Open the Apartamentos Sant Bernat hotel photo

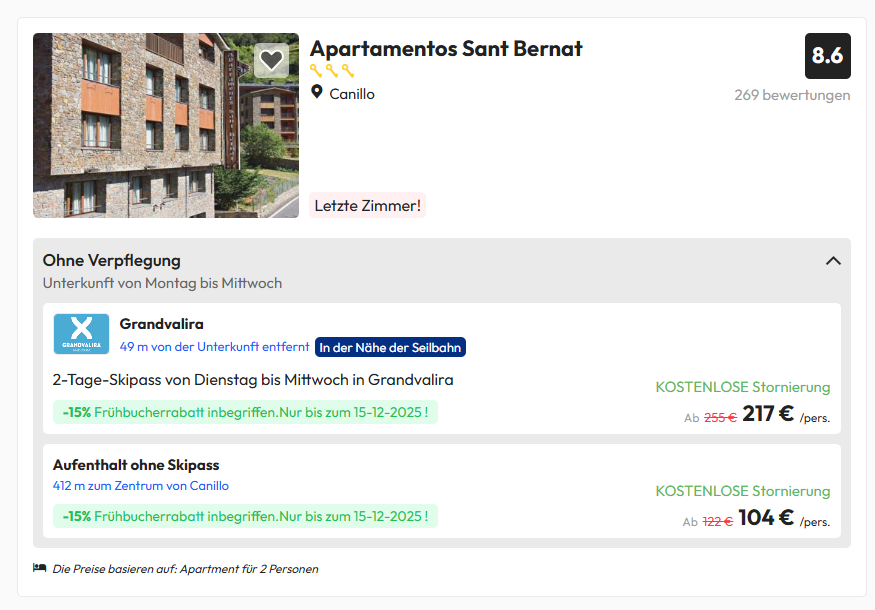pyautogui.click(x=166, y=125)
